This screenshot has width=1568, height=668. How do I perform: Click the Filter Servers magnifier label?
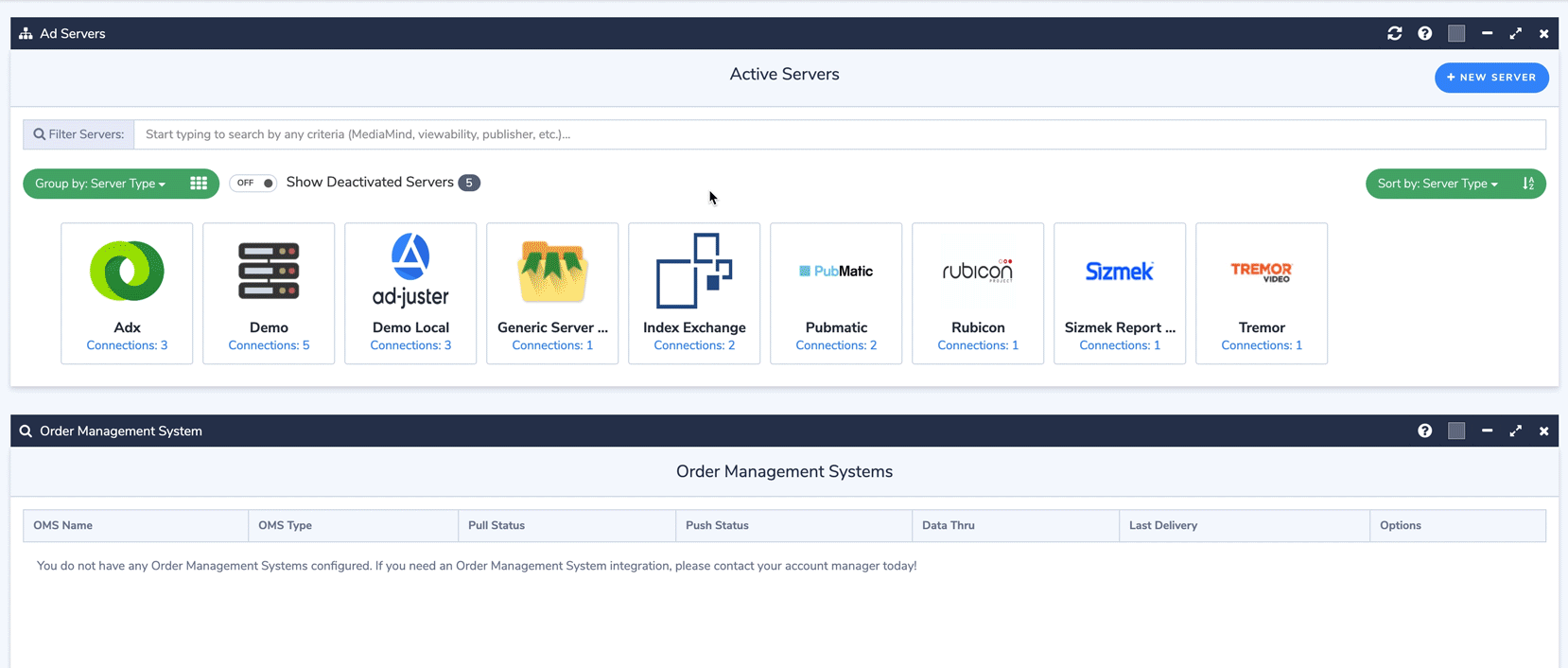pos(78,134)
